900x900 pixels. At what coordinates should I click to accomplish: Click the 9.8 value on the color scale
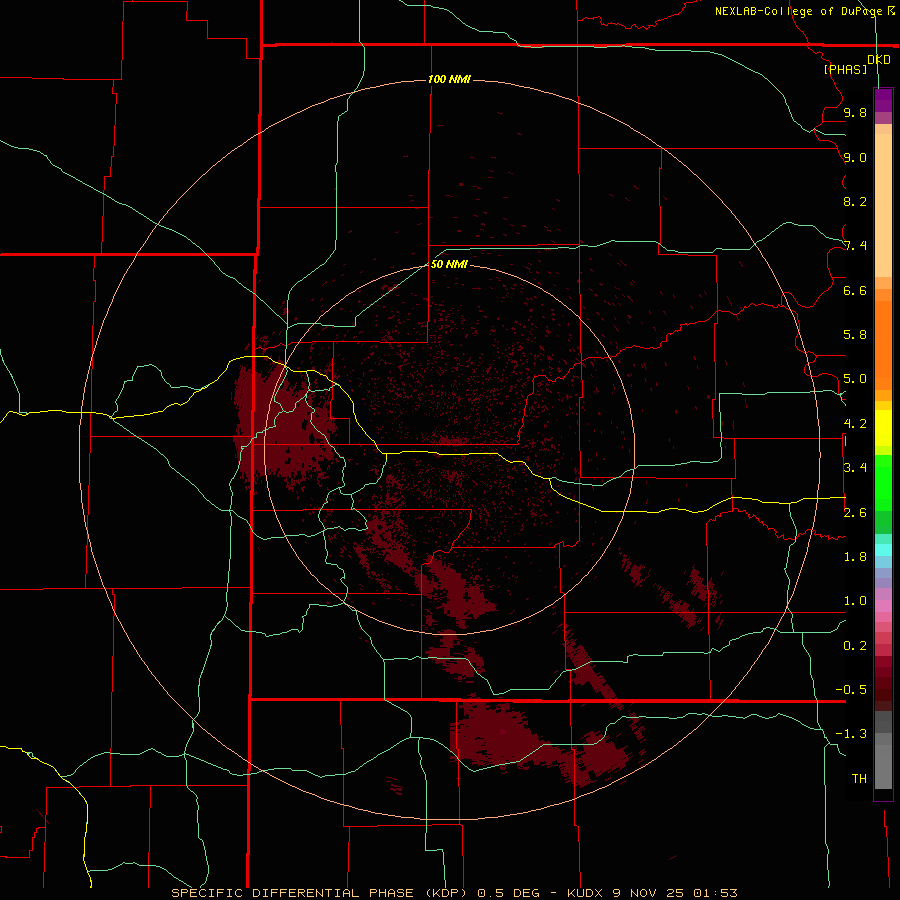(855, 112)
